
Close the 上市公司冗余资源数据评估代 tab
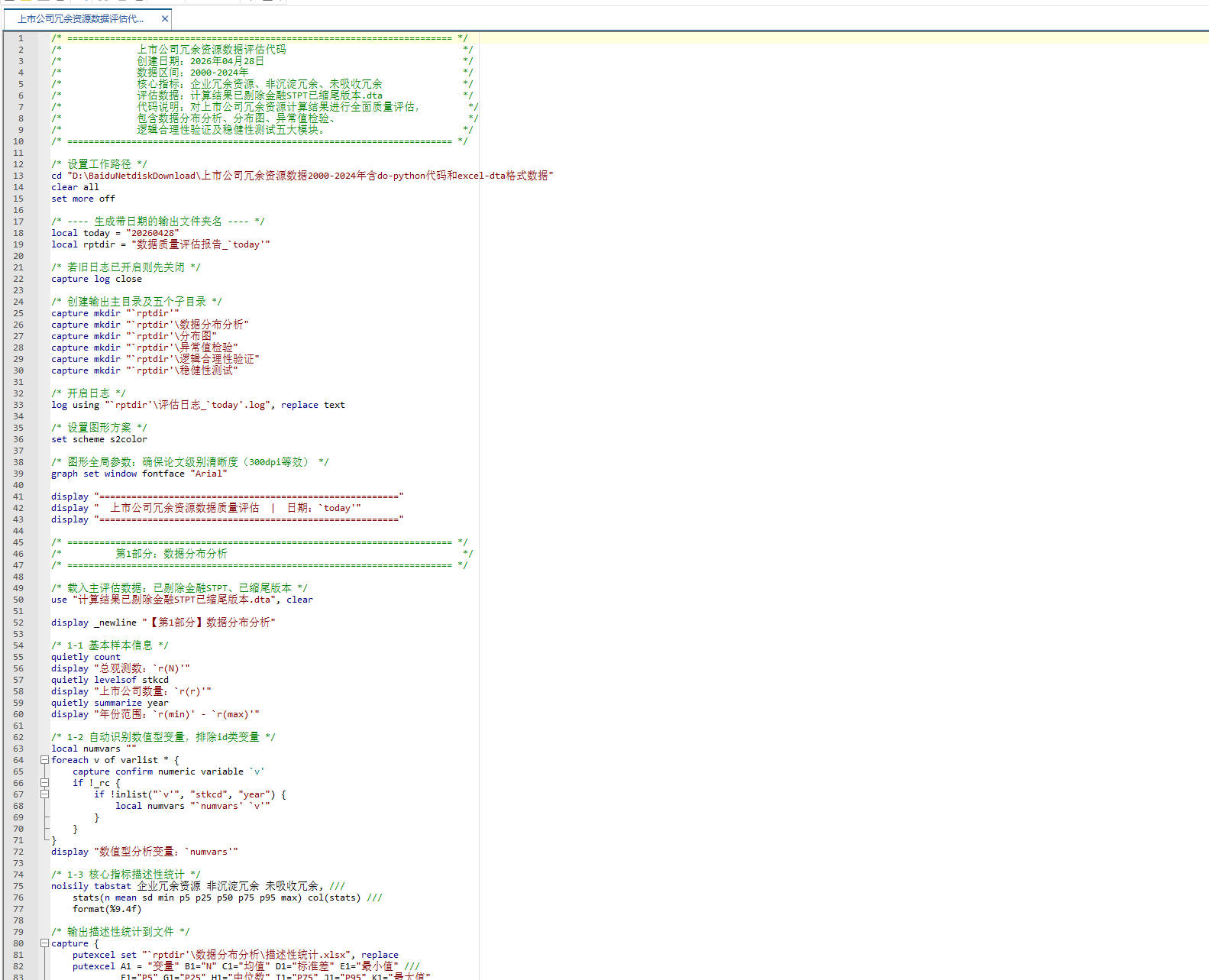[164, 19]
